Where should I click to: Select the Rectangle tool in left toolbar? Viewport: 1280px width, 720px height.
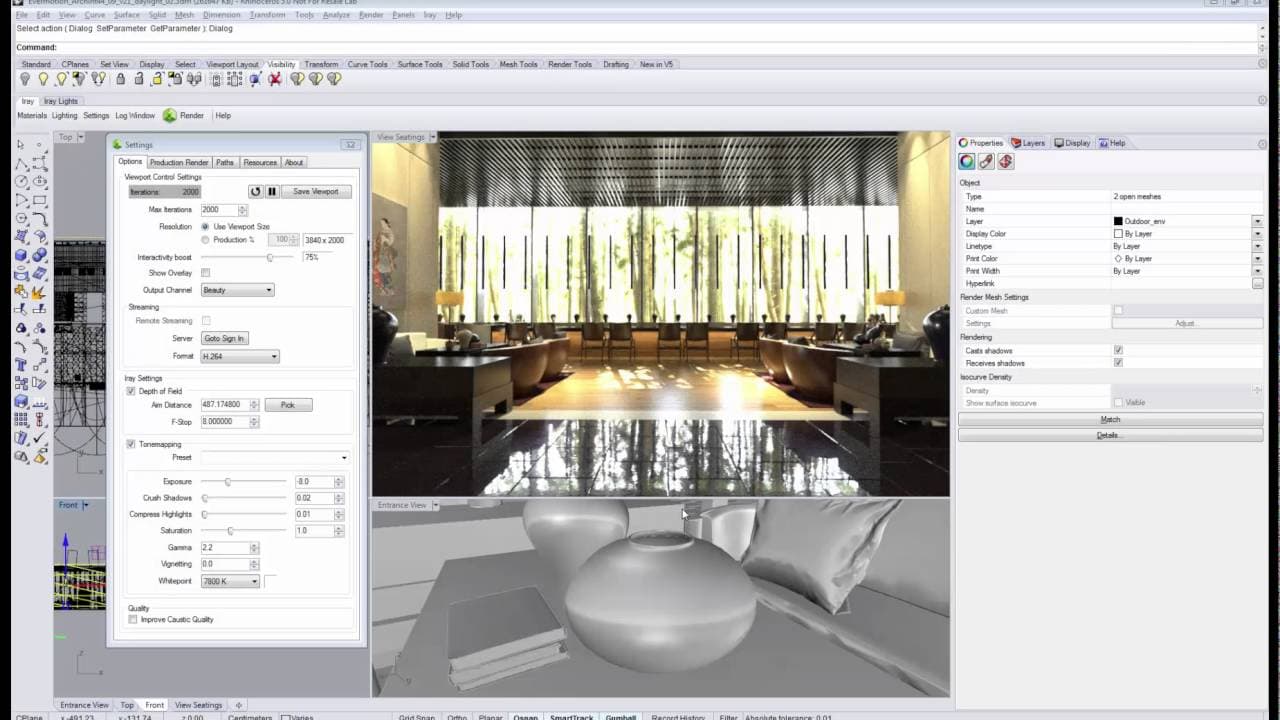click(x=40, y=200)
